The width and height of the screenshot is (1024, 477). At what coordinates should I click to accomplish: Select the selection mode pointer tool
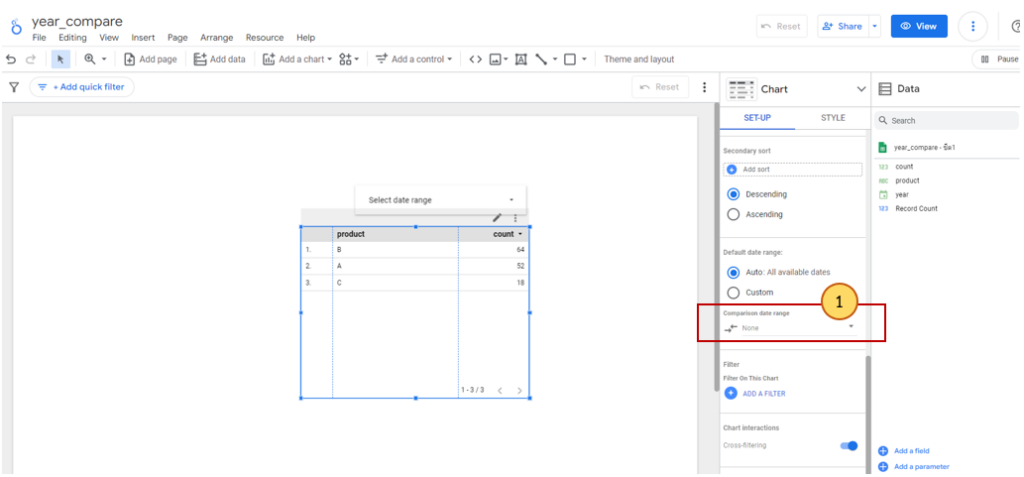click(61, 59)
